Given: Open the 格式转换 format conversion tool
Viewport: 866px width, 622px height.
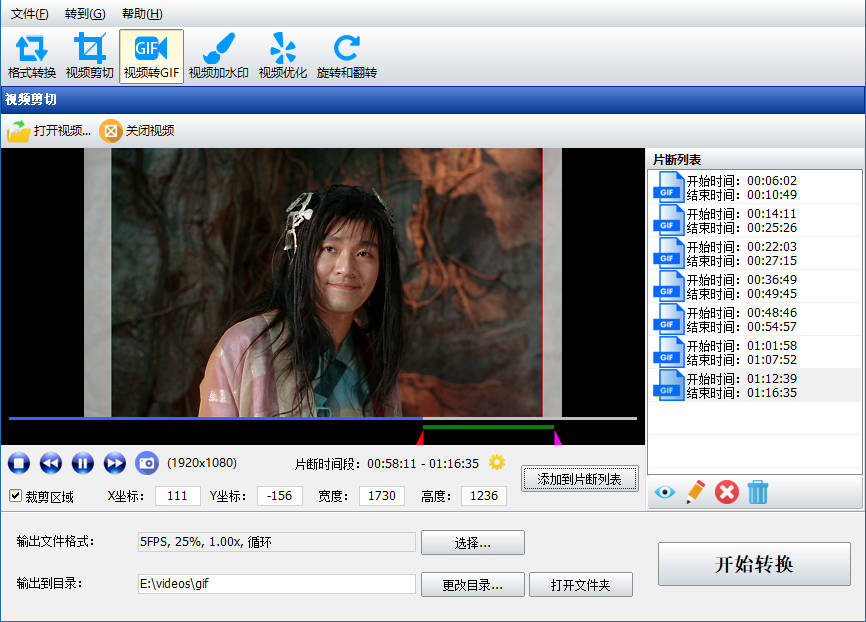Looking at the screenshot, I should pos(32,56).
